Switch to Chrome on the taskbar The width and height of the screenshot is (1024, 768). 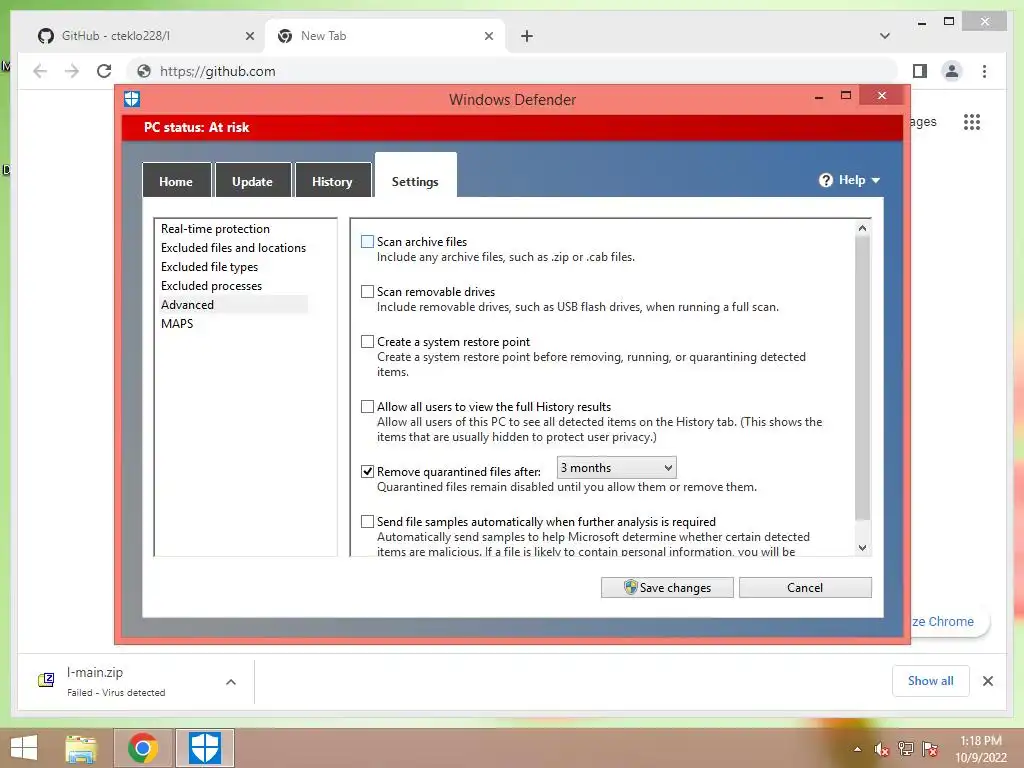tap(142, 748)
